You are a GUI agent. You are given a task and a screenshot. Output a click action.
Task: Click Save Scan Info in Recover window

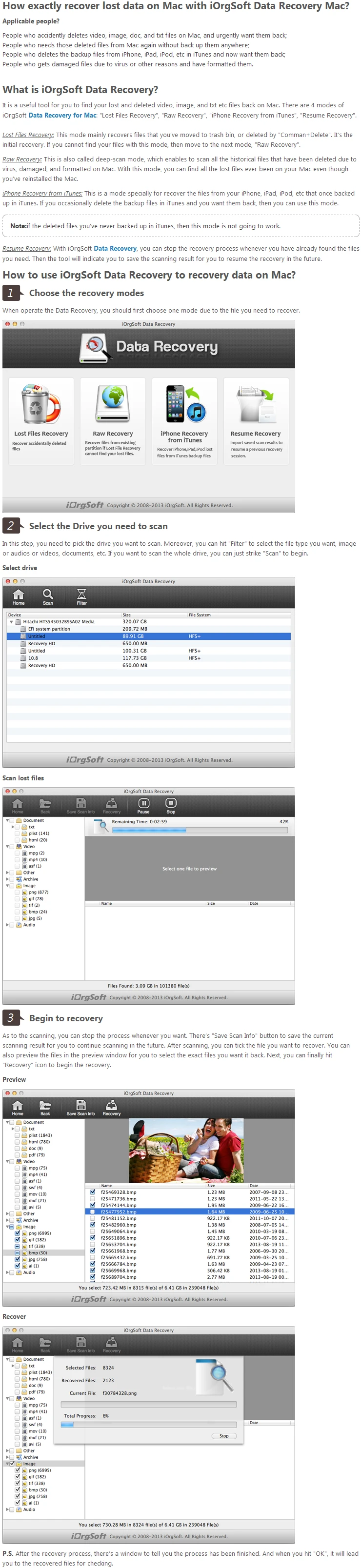(x=80, y=1344)
